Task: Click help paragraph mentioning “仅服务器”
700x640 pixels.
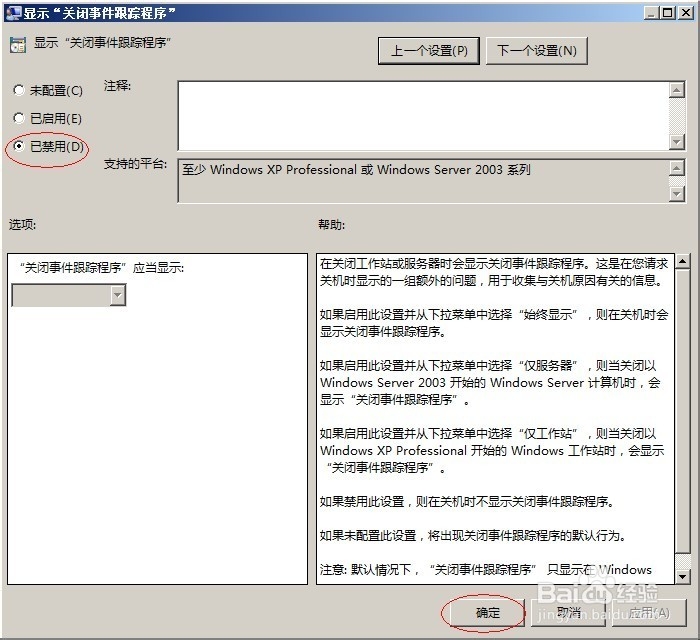Action: (x=490, y=382)
